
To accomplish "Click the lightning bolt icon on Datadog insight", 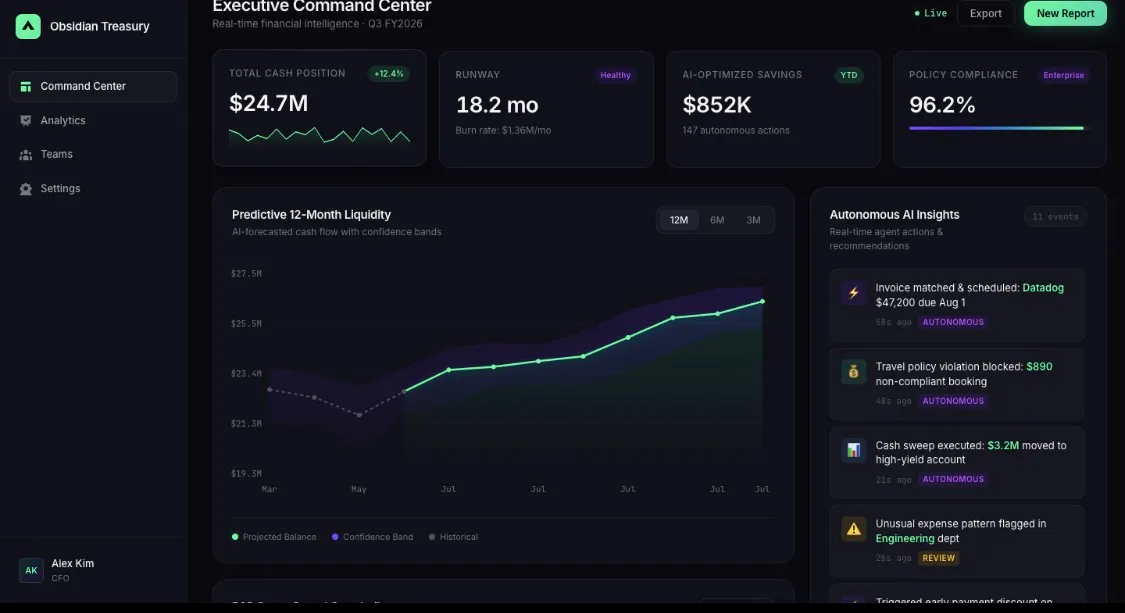I will (853, 293).
